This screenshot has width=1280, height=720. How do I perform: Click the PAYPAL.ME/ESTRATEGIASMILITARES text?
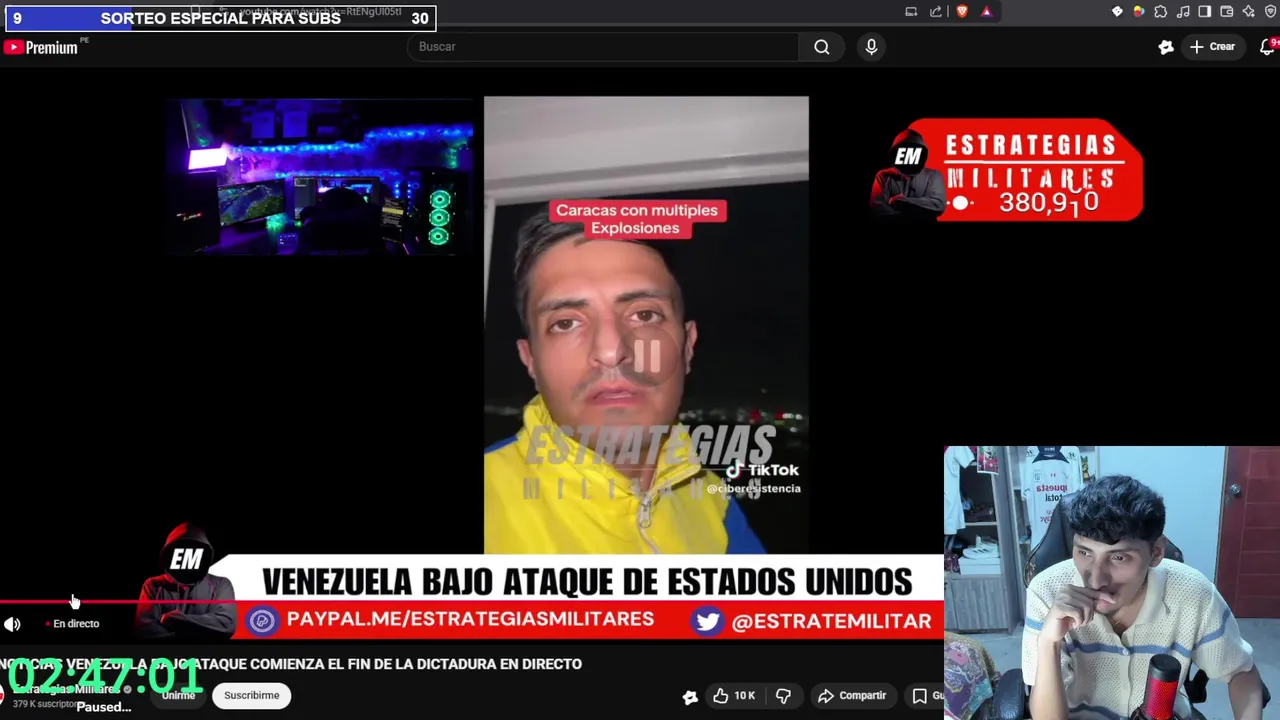[x=470, y=620]
